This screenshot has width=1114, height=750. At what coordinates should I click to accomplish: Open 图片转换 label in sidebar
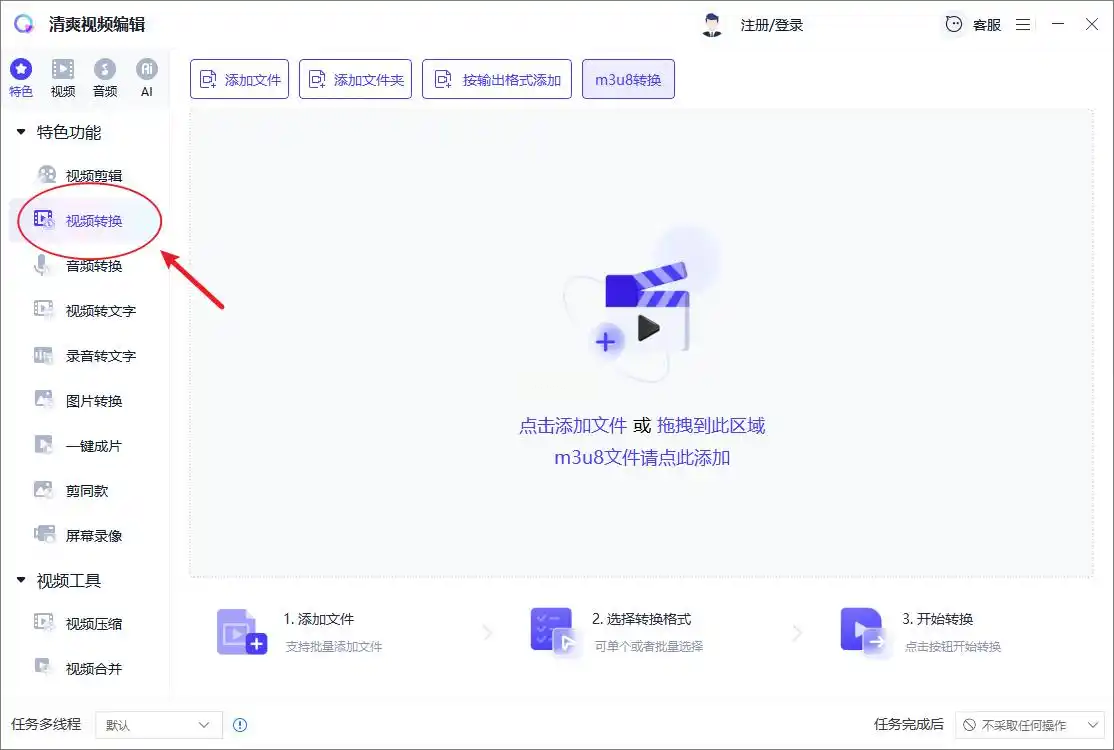pos(94,401)
